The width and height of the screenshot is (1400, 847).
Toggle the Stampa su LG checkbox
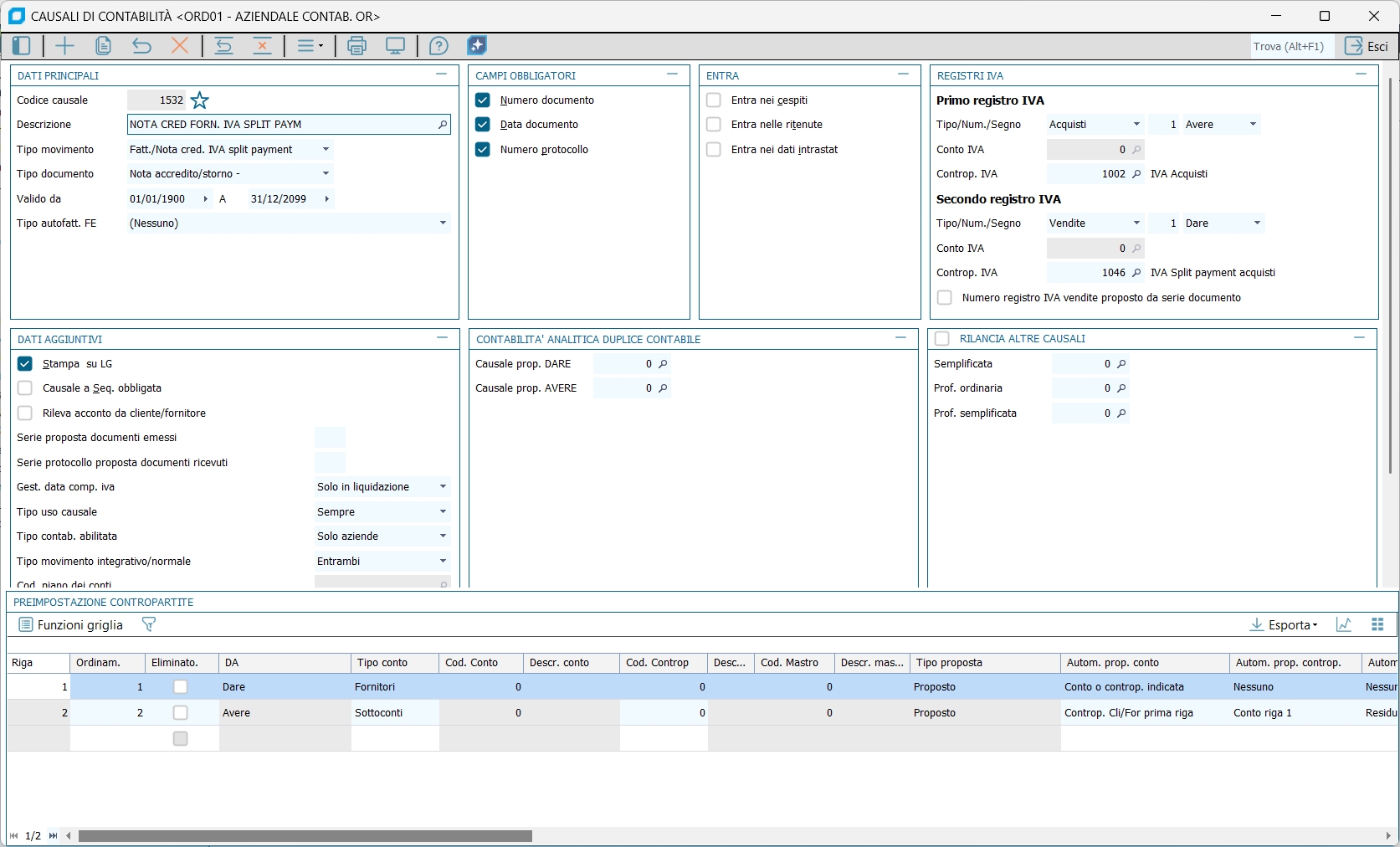tap(25, 364)
